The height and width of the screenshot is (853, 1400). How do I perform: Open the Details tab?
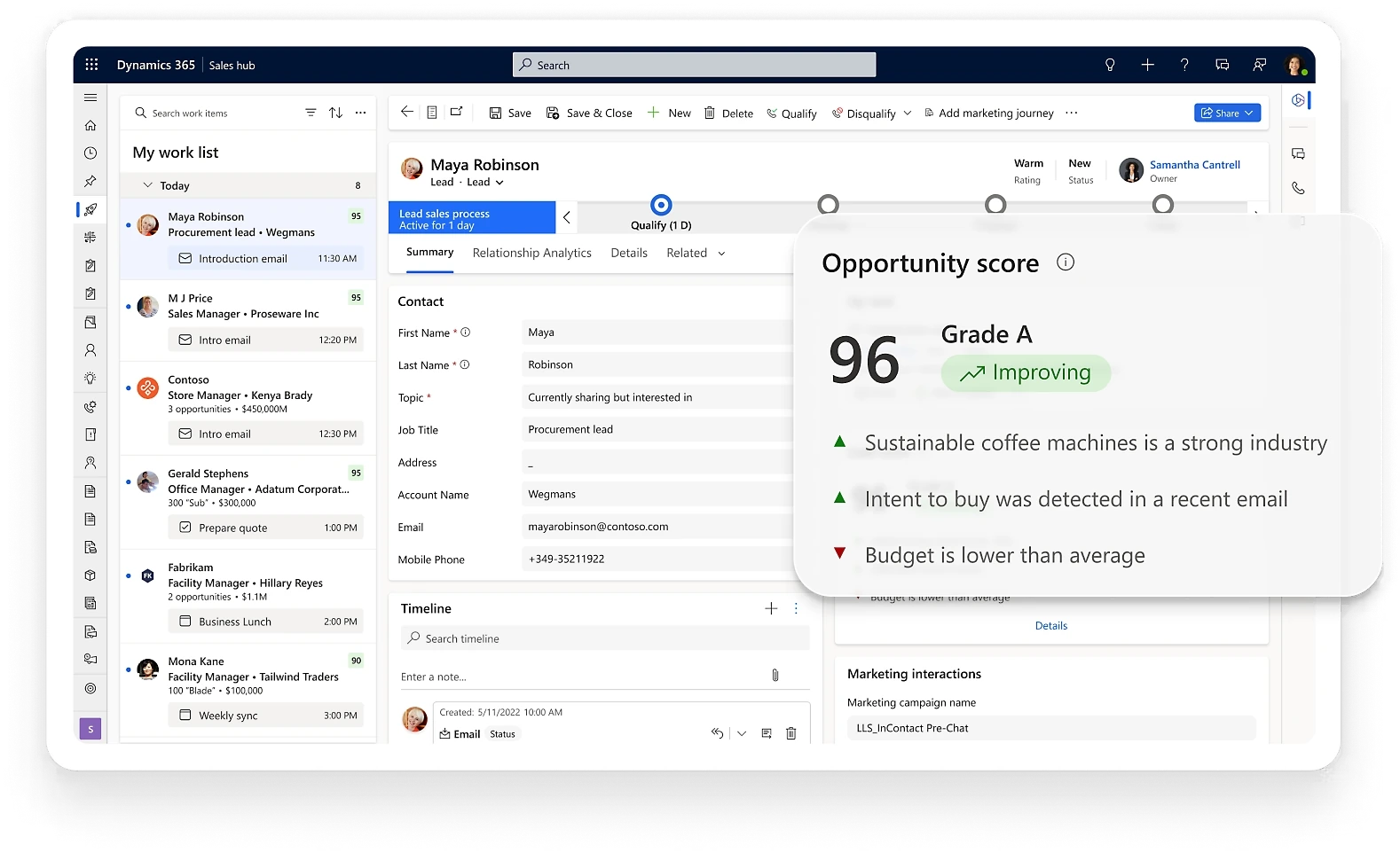[x=629, y=253]
